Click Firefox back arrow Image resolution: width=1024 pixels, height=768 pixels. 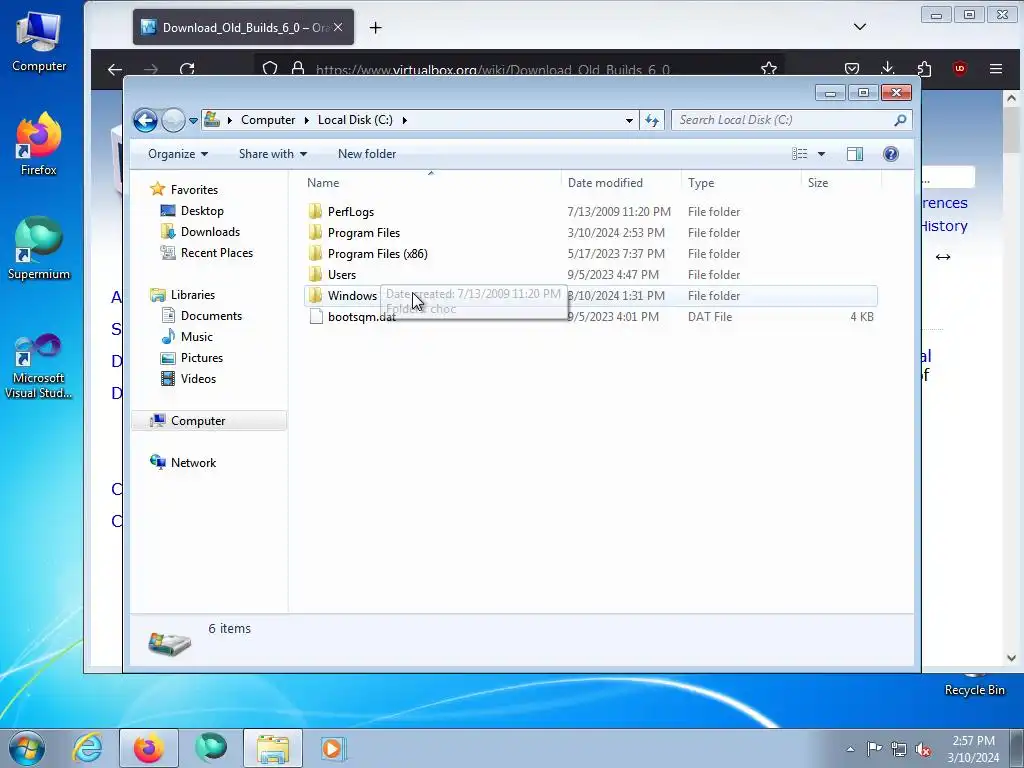coord(115,69)
